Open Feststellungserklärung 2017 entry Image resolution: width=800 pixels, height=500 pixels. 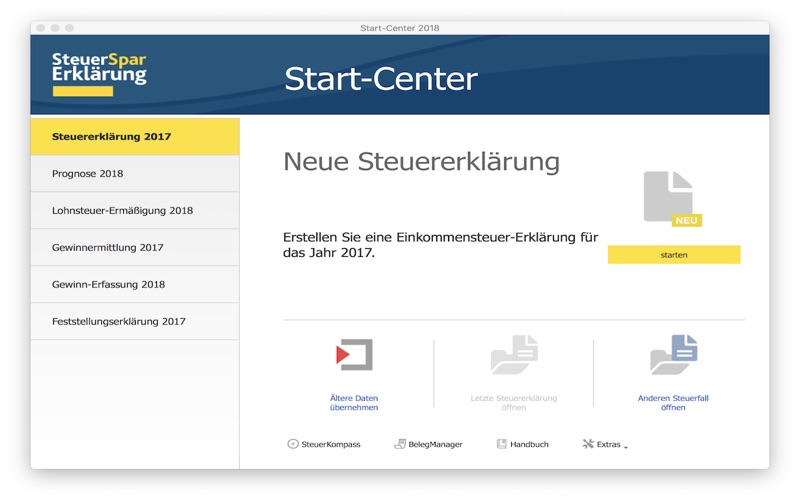click(135, 321)
